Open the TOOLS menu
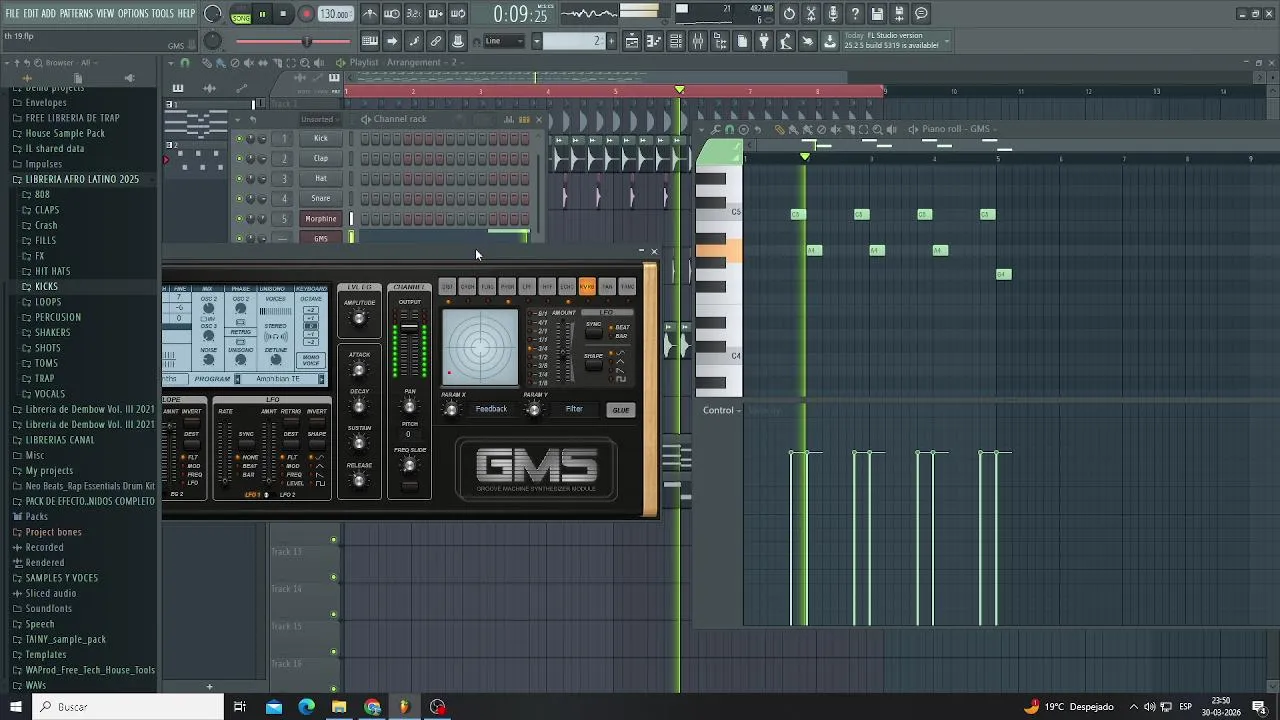 point(163,14)
